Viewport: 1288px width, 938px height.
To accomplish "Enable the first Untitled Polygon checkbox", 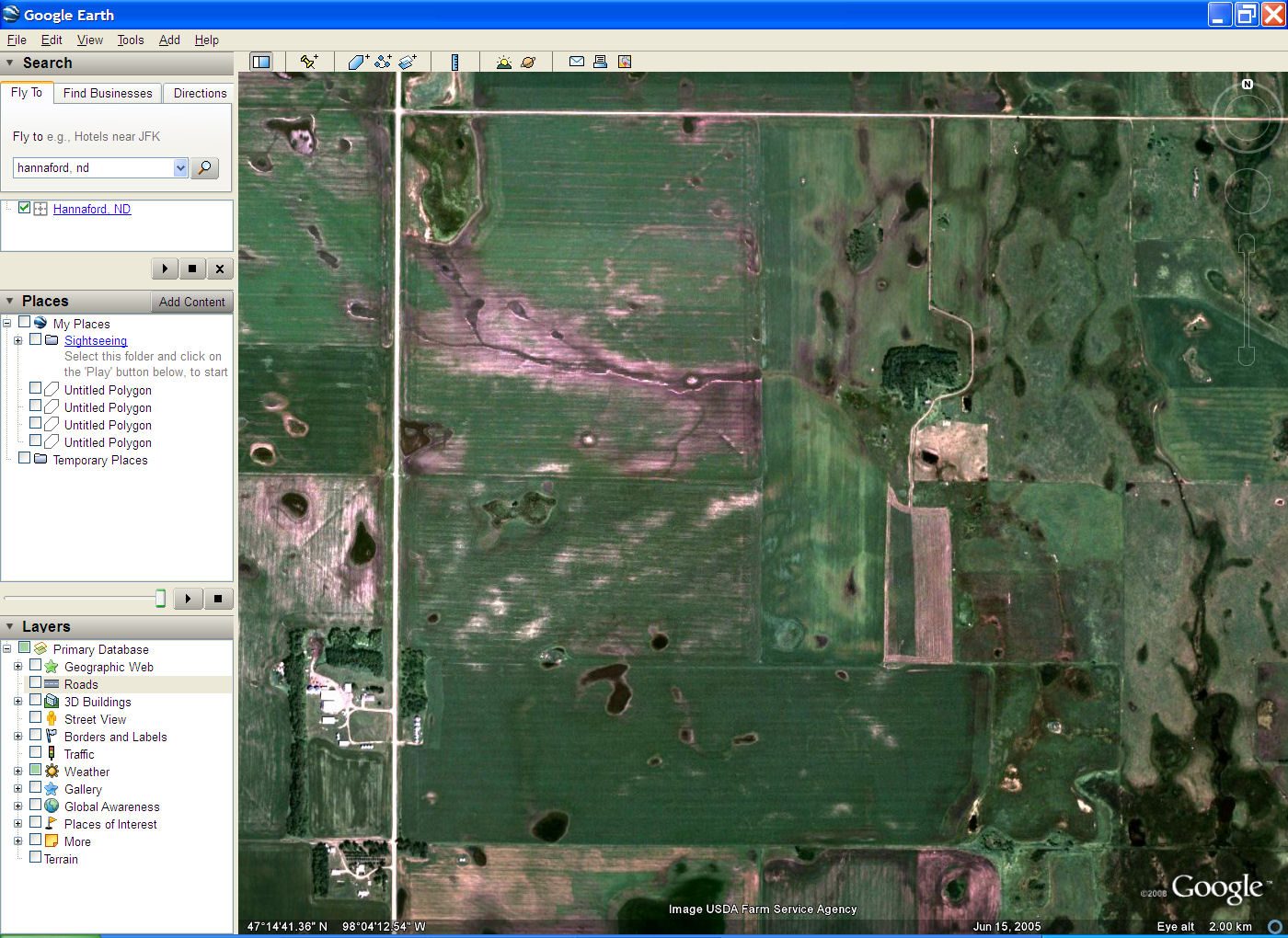I will point(35,389).
